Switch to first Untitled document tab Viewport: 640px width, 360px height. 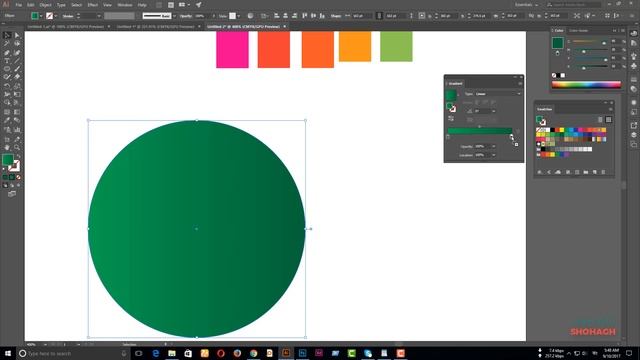pyautogui.click(x=66, y=27)
